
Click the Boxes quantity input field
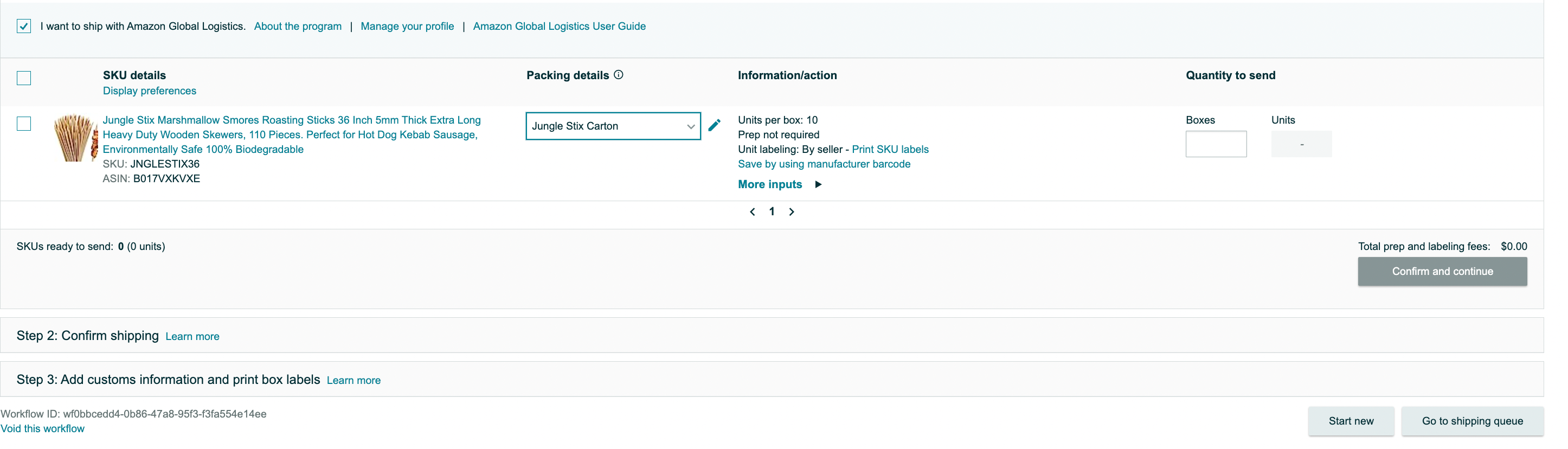[x=1216, y=144]
